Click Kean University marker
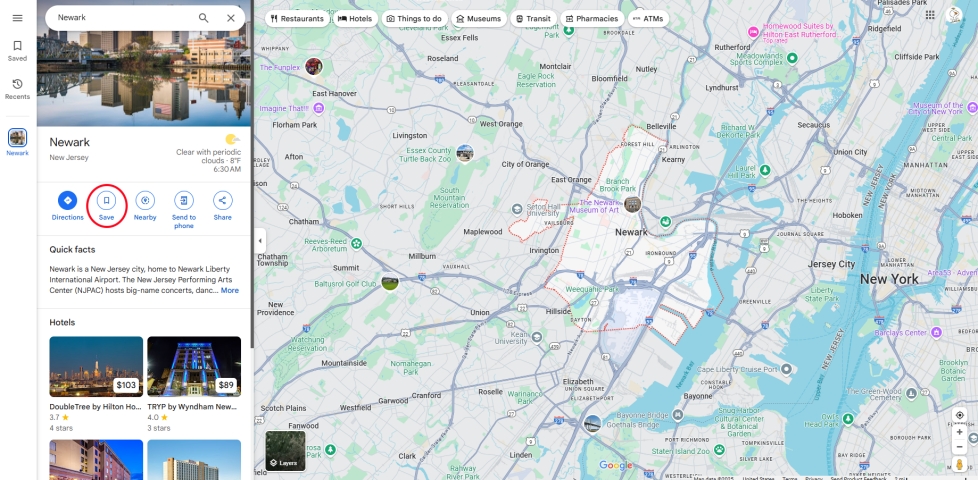The width and height of the screenshot is (978, 480). click(x=538, y=337)
